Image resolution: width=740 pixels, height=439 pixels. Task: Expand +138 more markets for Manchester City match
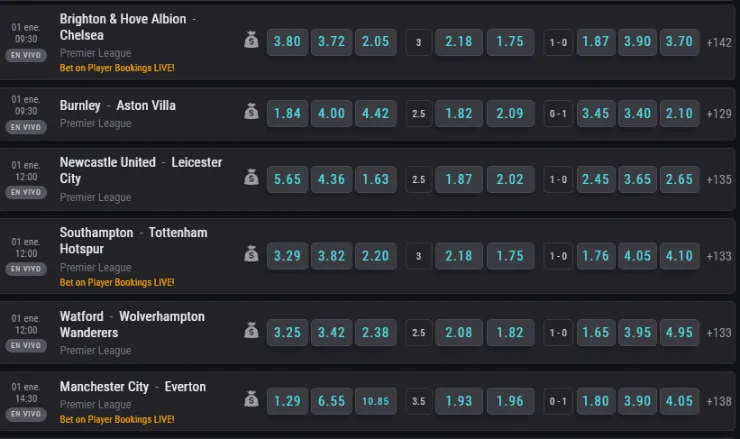click(x=719, y=401)
